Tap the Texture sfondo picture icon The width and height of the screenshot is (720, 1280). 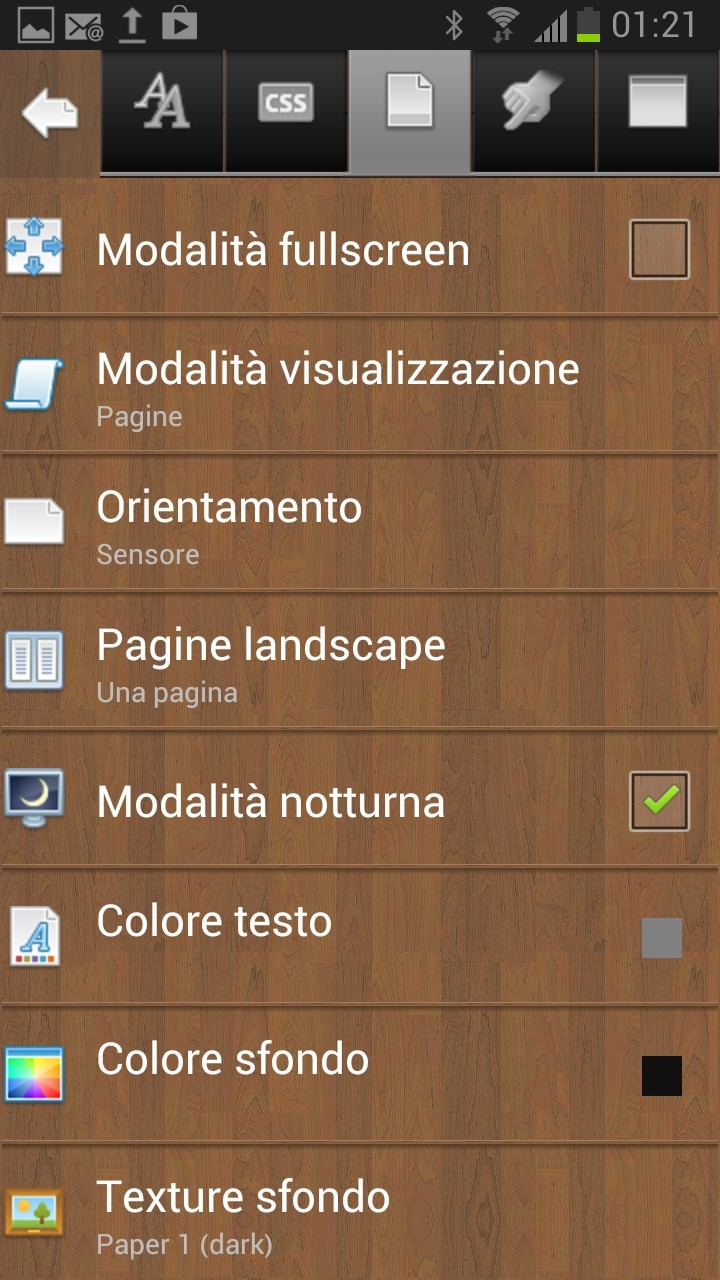[34, 1213]
